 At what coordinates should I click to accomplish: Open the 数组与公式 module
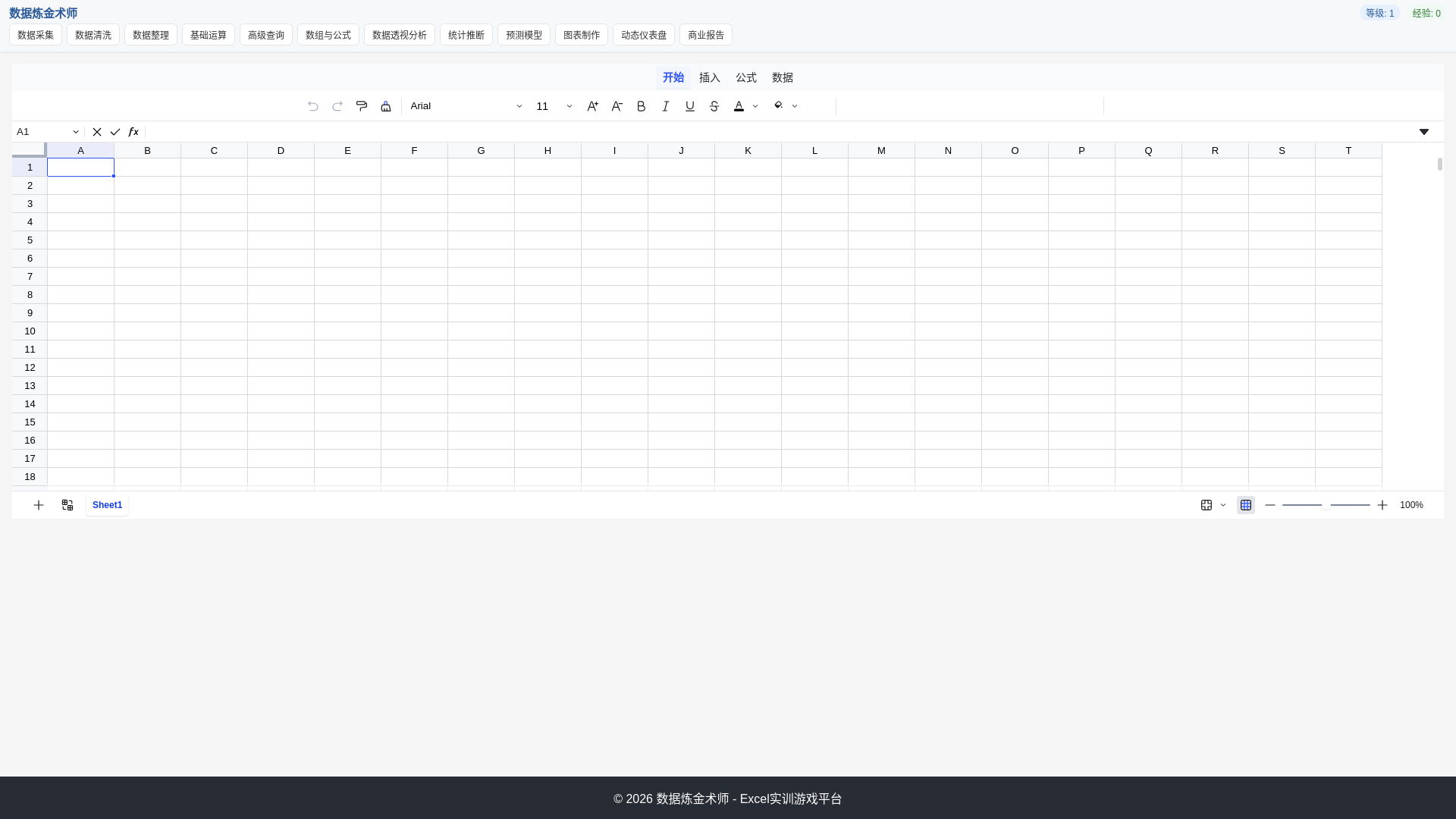[328, 35]
